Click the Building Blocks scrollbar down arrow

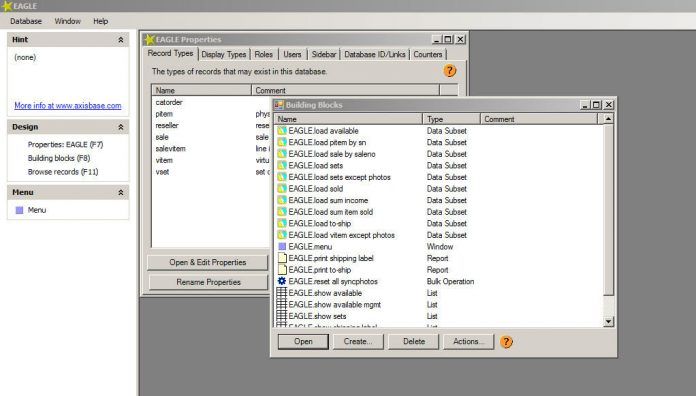609,321
